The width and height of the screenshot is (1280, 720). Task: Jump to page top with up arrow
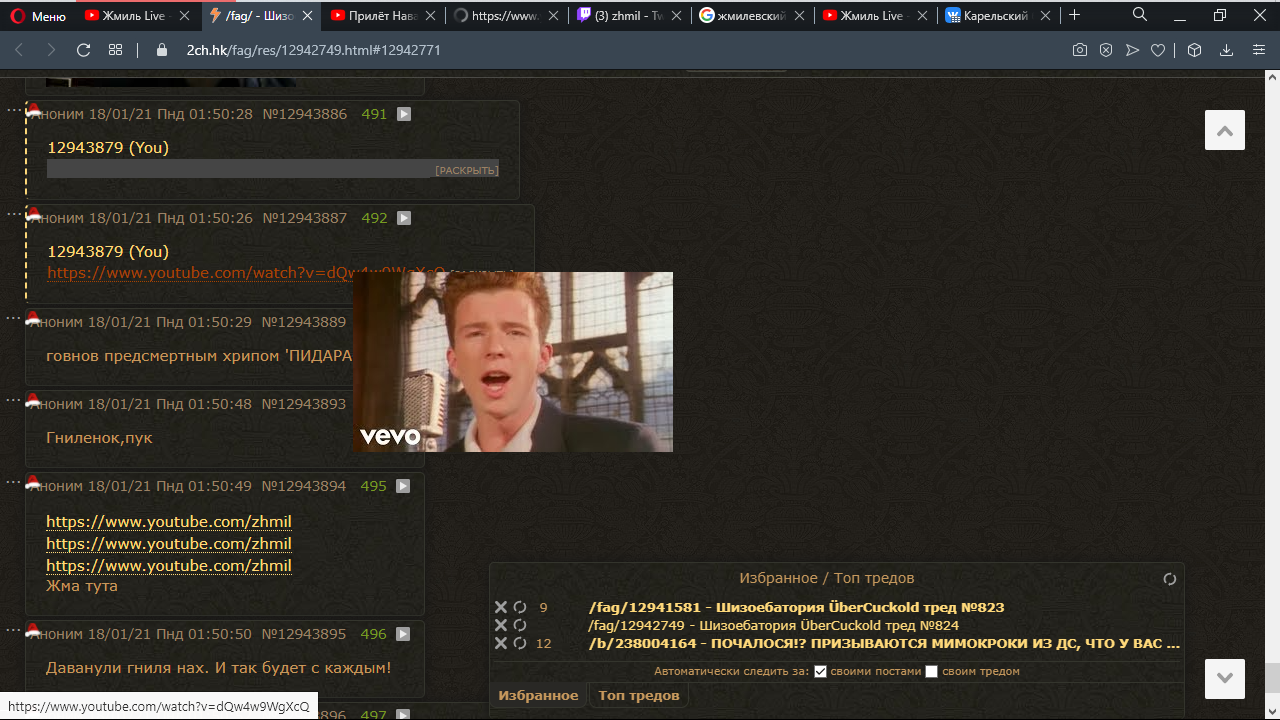pyautogui.click(x=1225, y=130)
